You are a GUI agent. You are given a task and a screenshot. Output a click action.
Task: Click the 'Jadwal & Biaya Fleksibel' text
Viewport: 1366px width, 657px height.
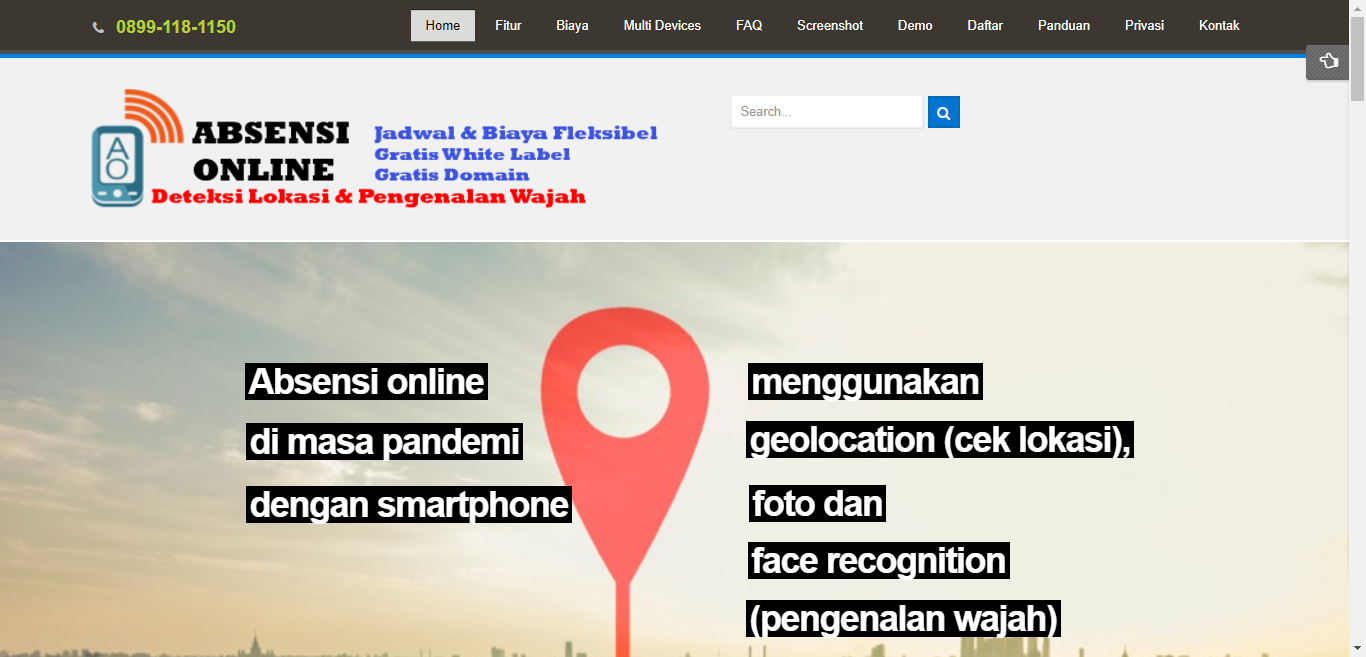[515, 133]
